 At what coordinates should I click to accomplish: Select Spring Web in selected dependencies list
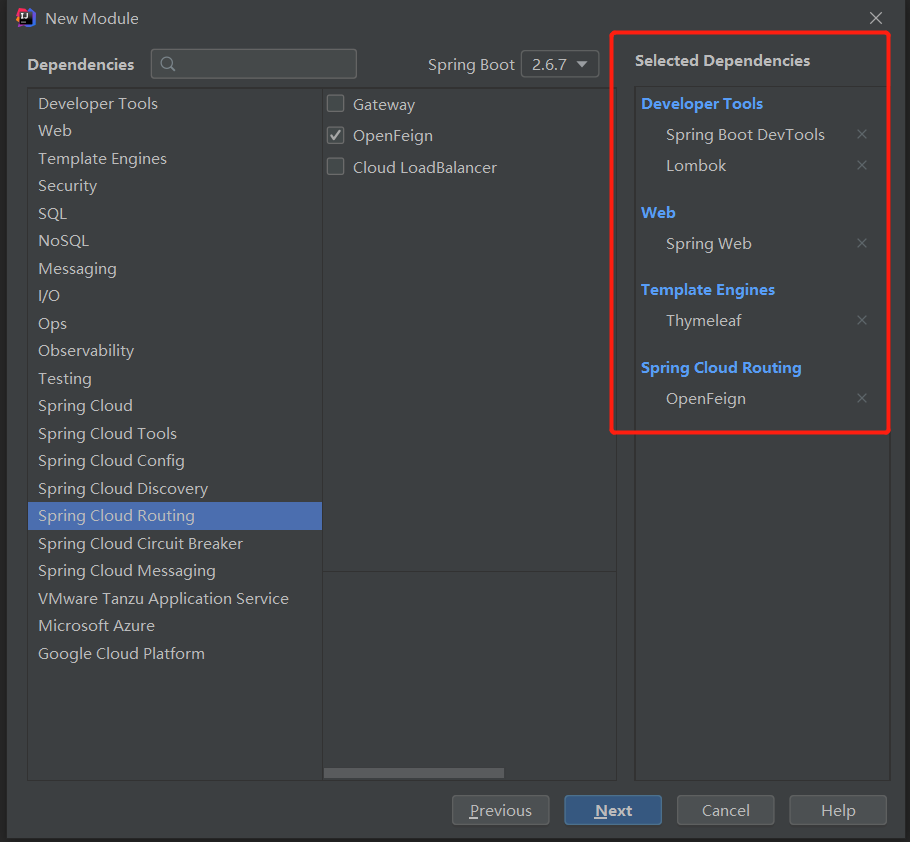coord(709,244)
